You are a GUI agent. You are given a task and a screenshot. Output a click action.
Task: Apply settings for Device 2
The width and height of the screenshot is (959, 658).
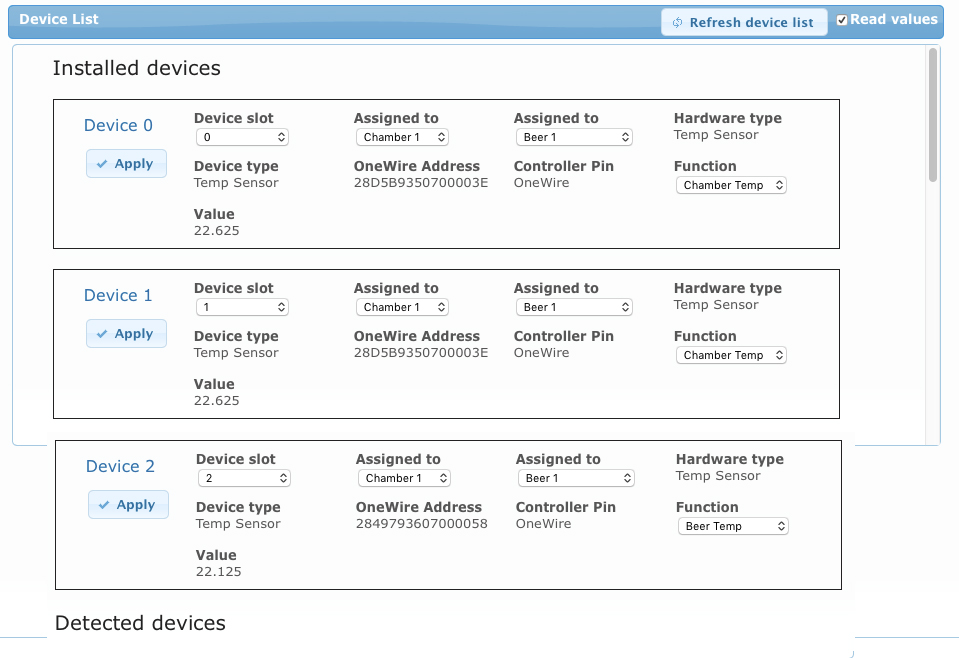(x=128, y=505)
